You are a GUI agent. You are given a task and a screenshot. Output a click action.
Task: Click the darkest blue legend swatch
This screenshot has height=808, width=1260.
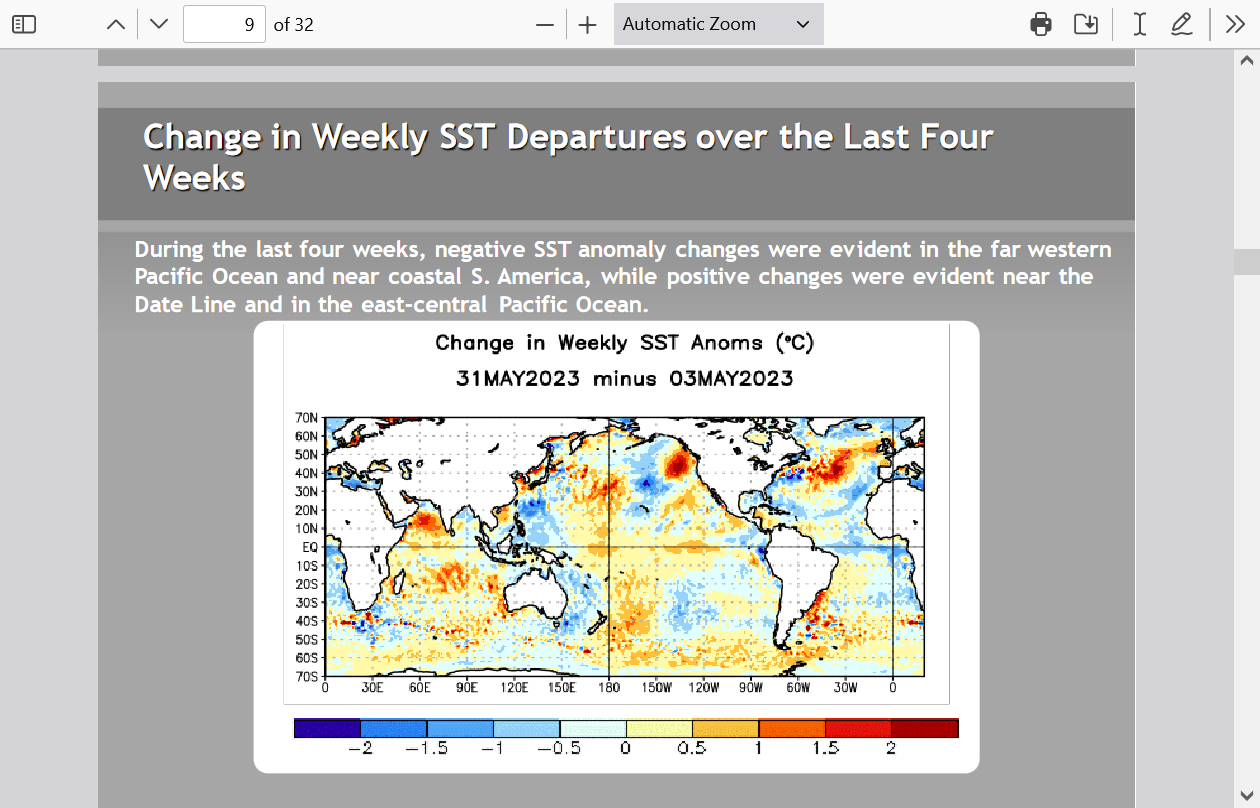[x=327, y=728]
